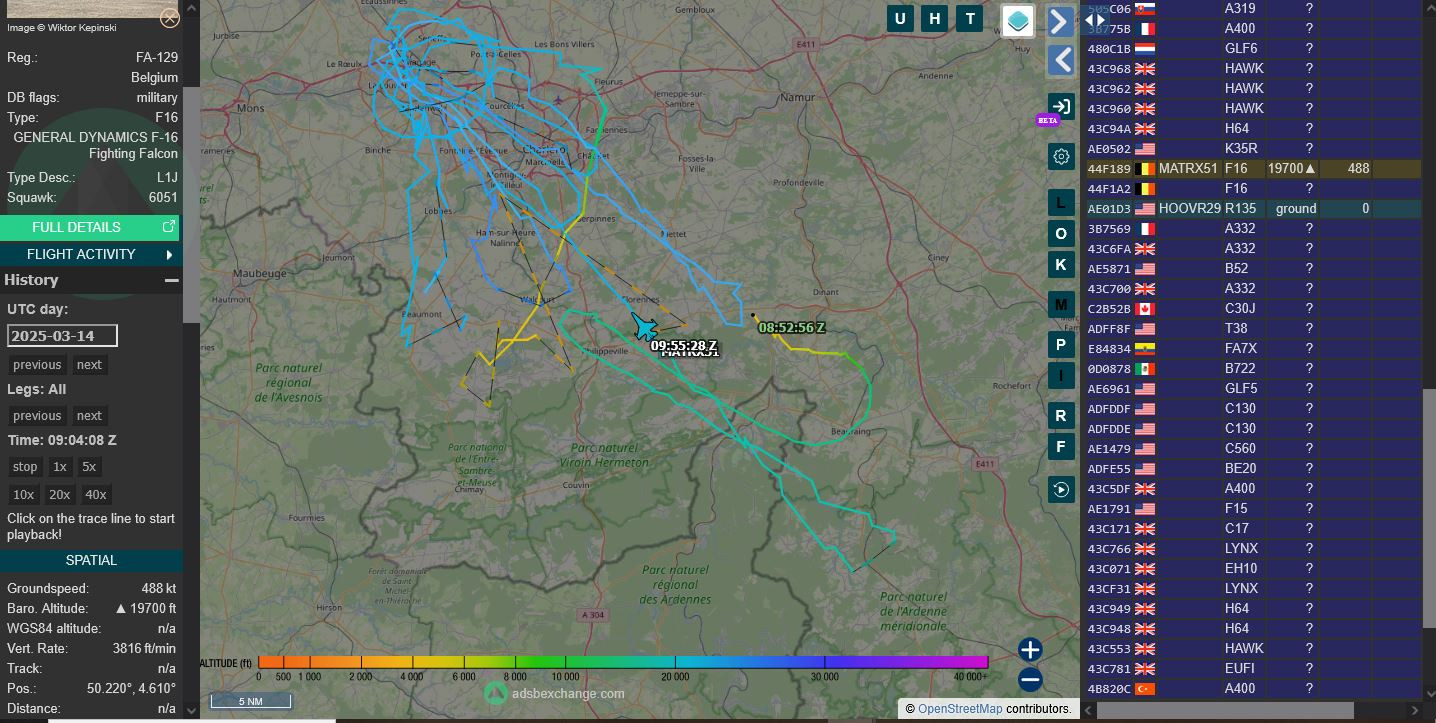Click the replay history icon
Viewport: 1436px width, 723px height.
(x=1061, y=489)
